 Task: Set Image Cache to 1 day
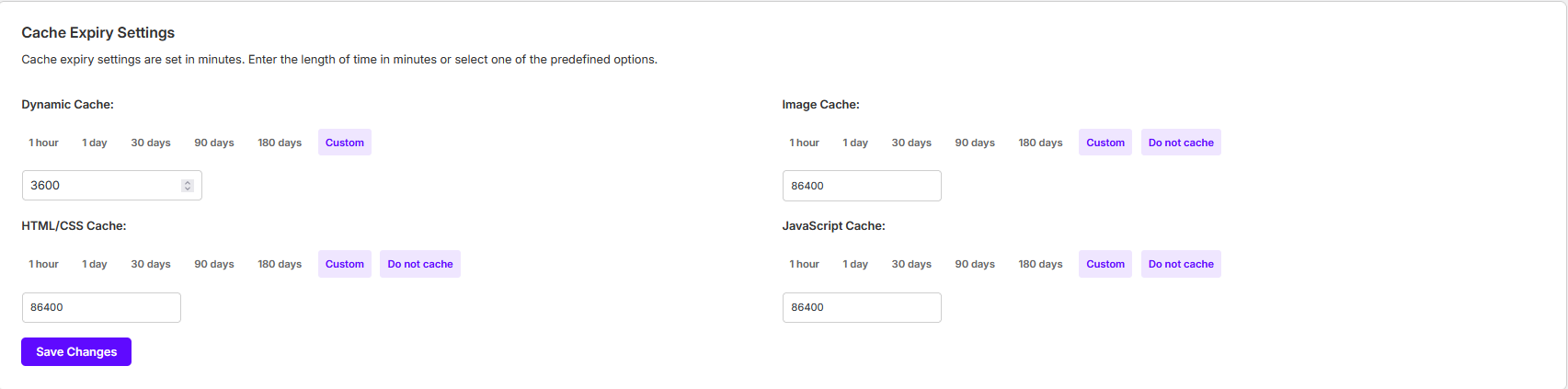pos(855,143)
